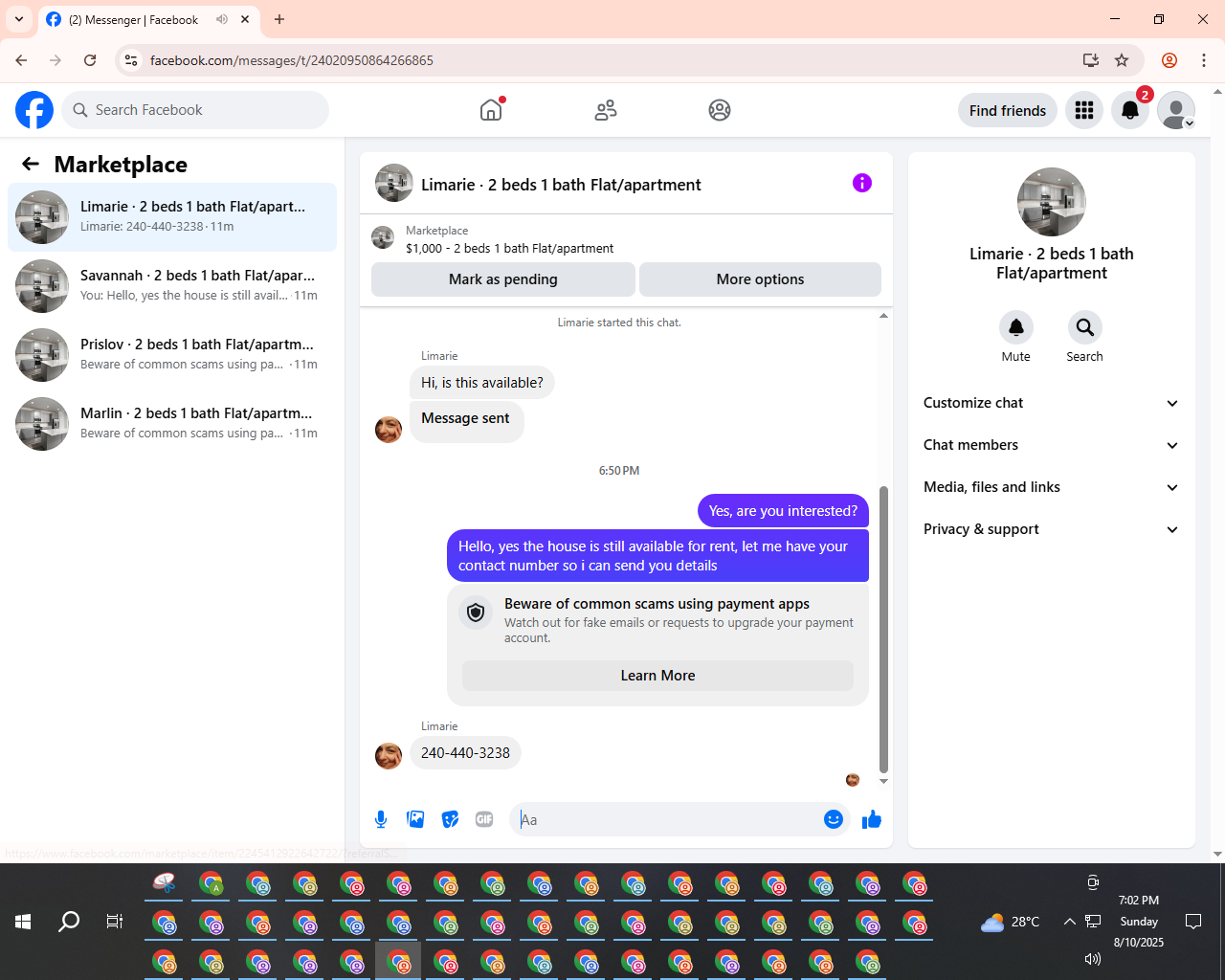Open the Prislov conversation in the list
The height and width of the screenshot is (980, 1225).
[x=172, y=355]
